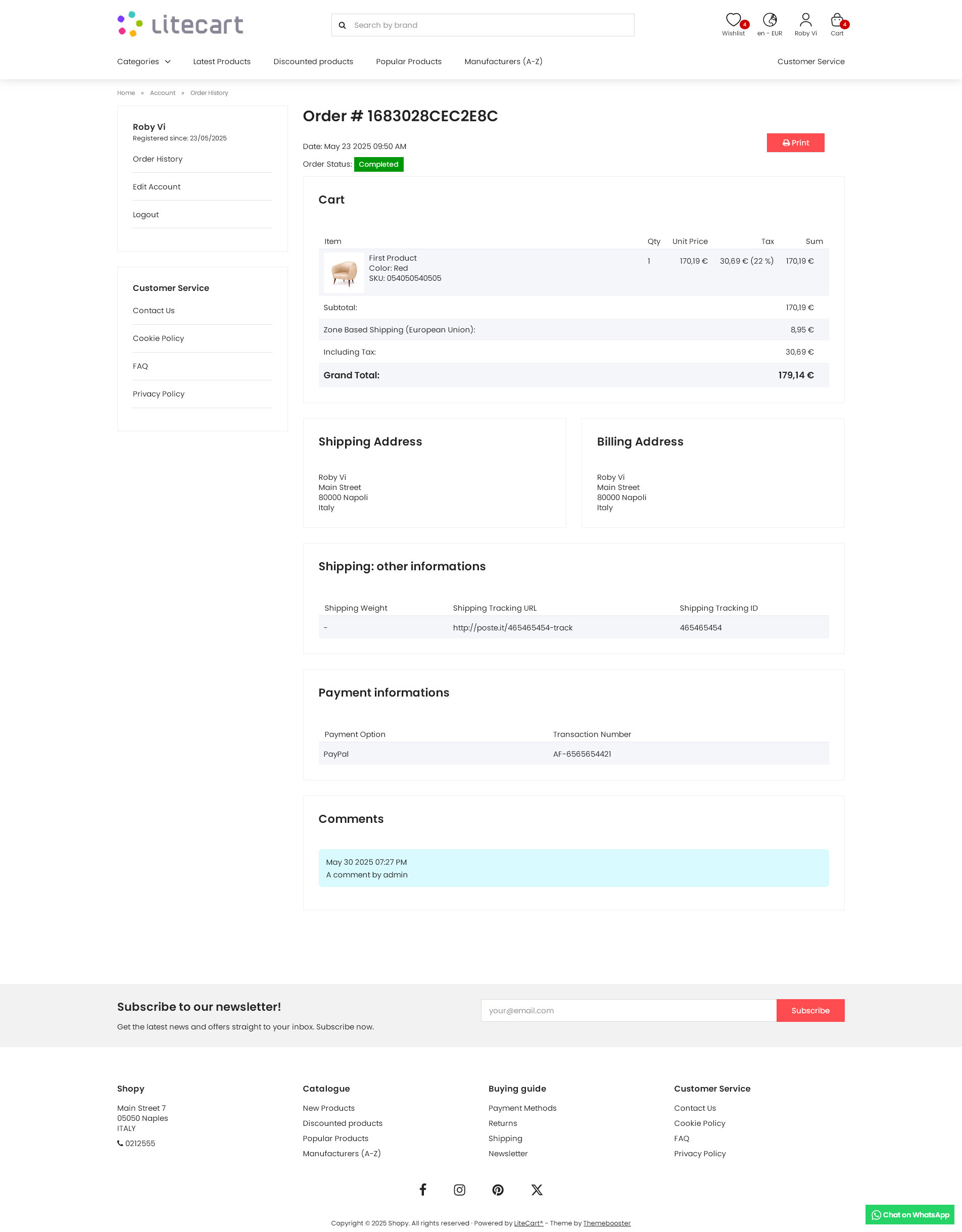Expand the Categories dropdown menu

click(x=144, y=62)
